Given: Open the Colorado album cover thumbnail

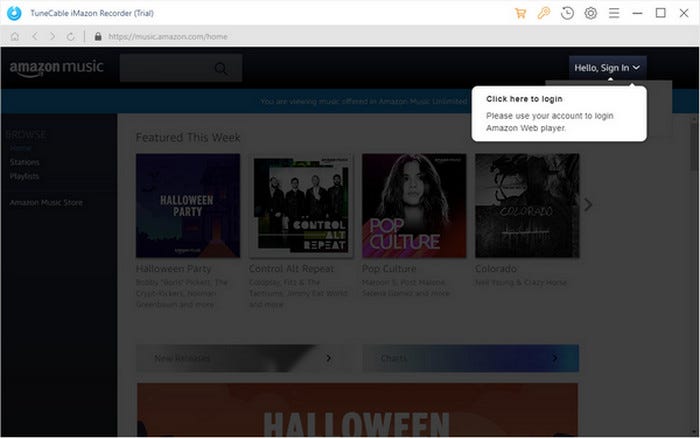Looking at the screenshot, I should 527,205.
